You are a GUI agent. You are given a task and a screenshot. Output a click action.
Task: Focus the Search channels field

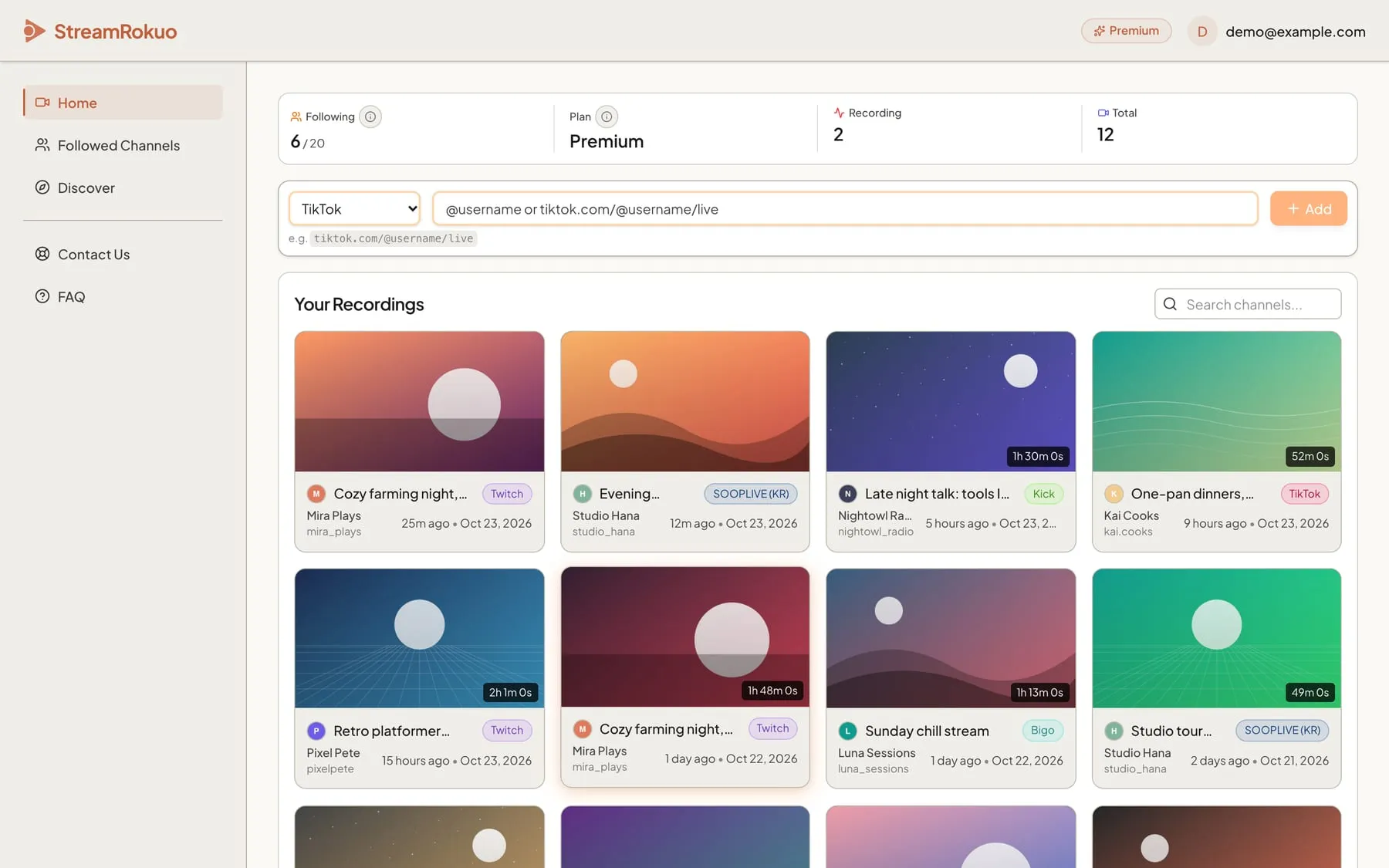[1248, 304]
